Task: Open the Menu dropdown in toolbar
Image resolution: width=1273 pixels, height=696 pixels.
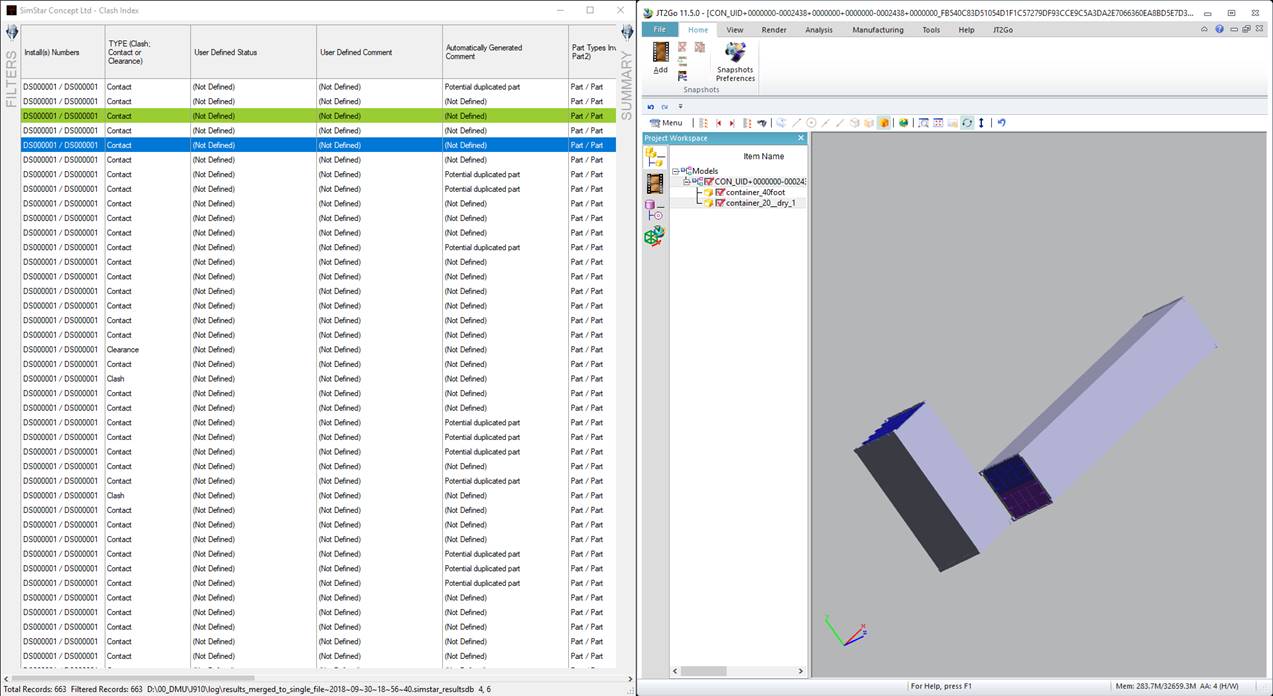Action: point(666,123)
